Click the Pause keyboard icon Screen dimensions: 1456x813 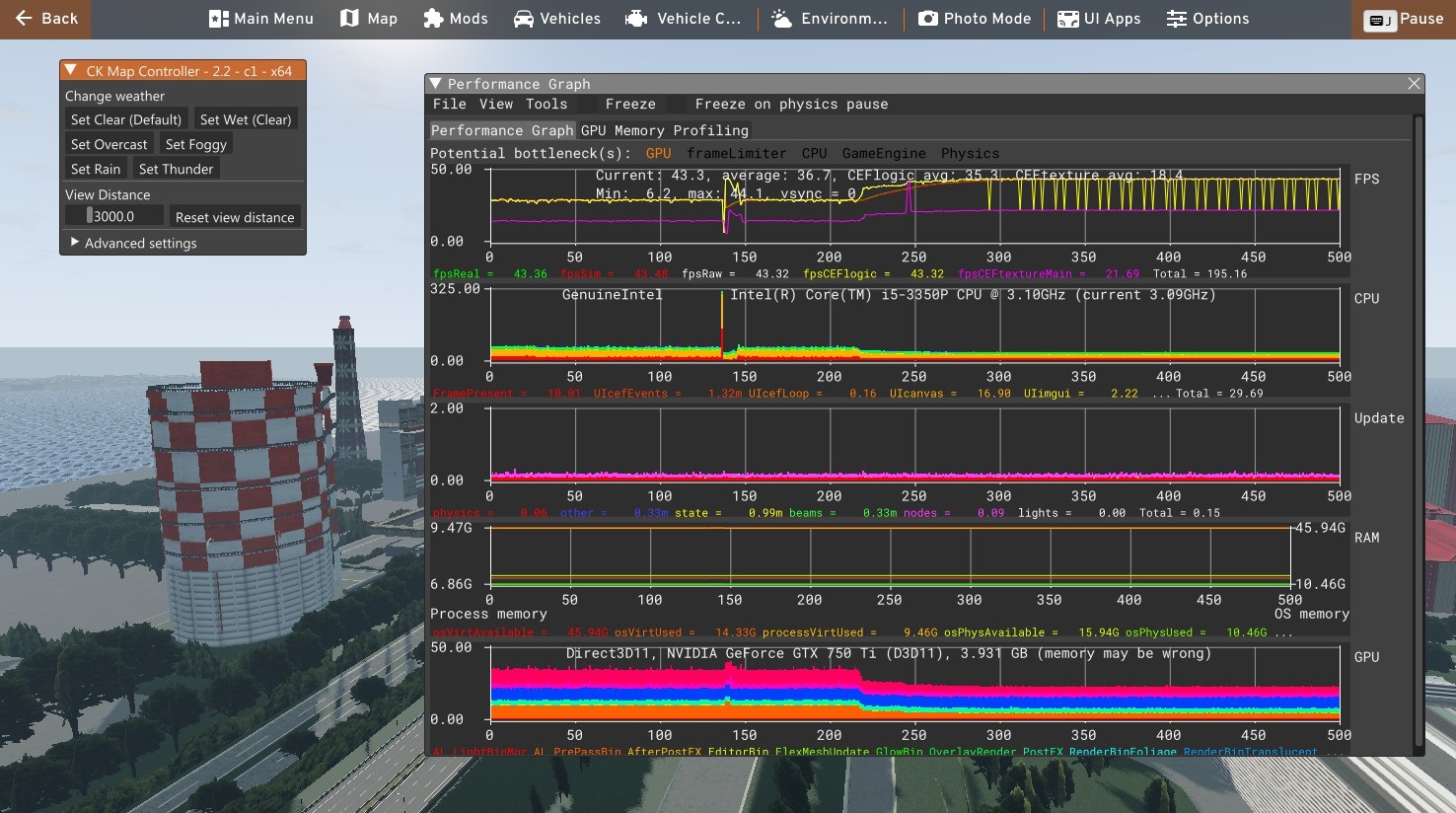click(x=1380, y=21)
